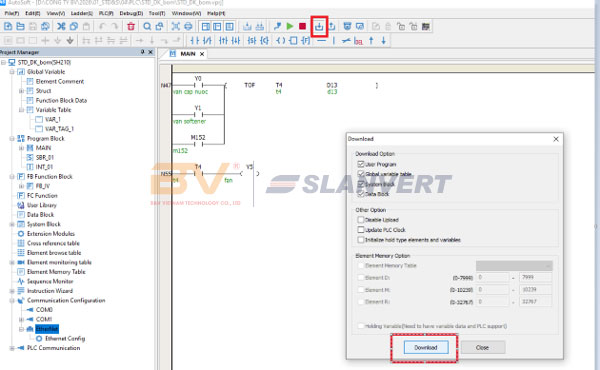The width and height of the screenshot is (600, 370).
Task: Click the Download button in dialog
Action: [426, 347]
